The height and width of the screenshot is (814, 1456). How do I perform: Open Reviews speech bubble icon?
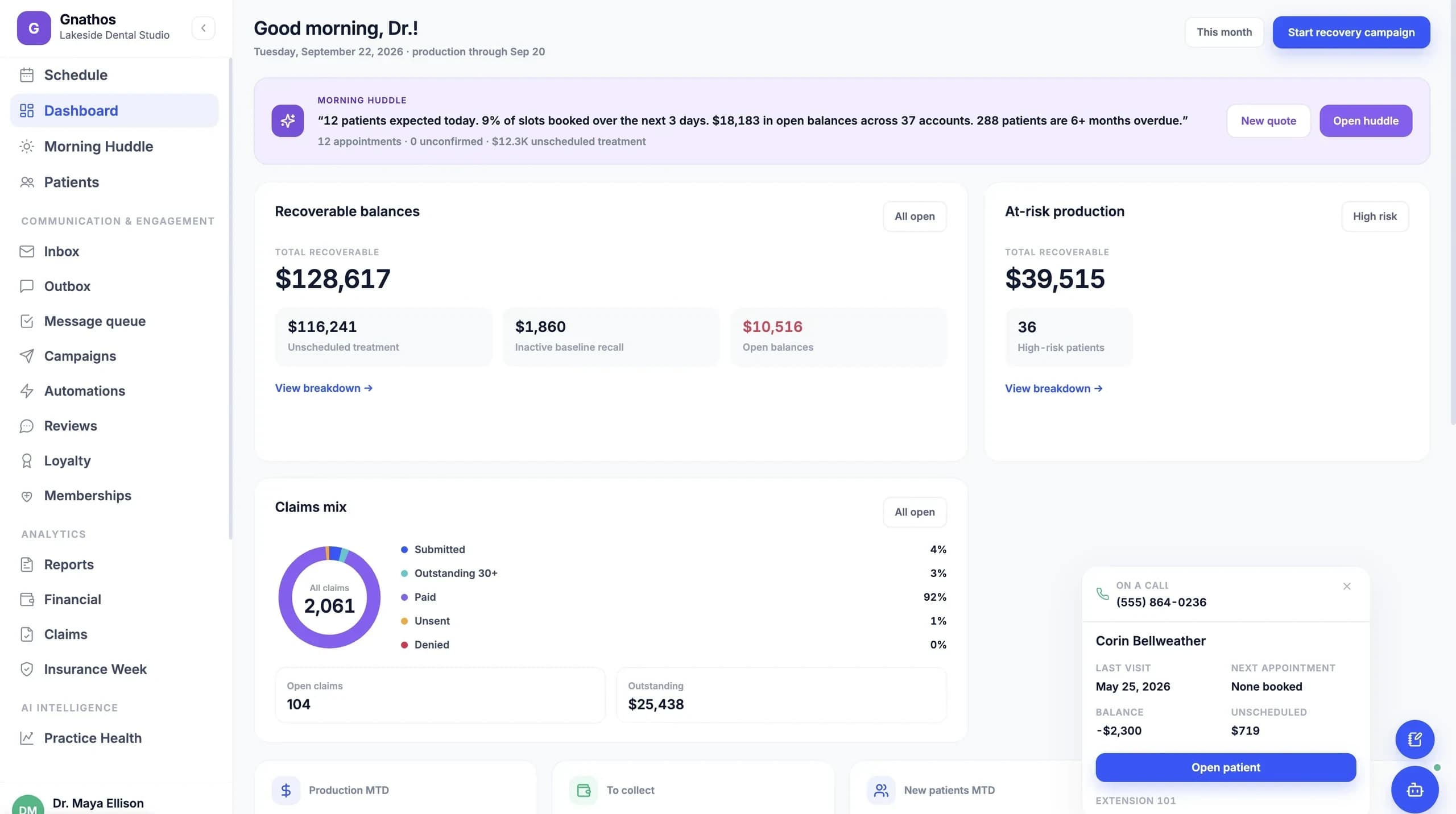coord(27,426)
